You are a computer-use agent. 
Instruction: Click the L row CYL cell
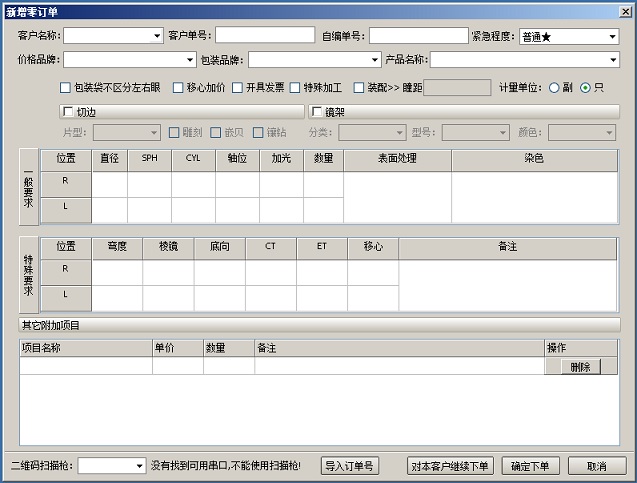[193, 210]
